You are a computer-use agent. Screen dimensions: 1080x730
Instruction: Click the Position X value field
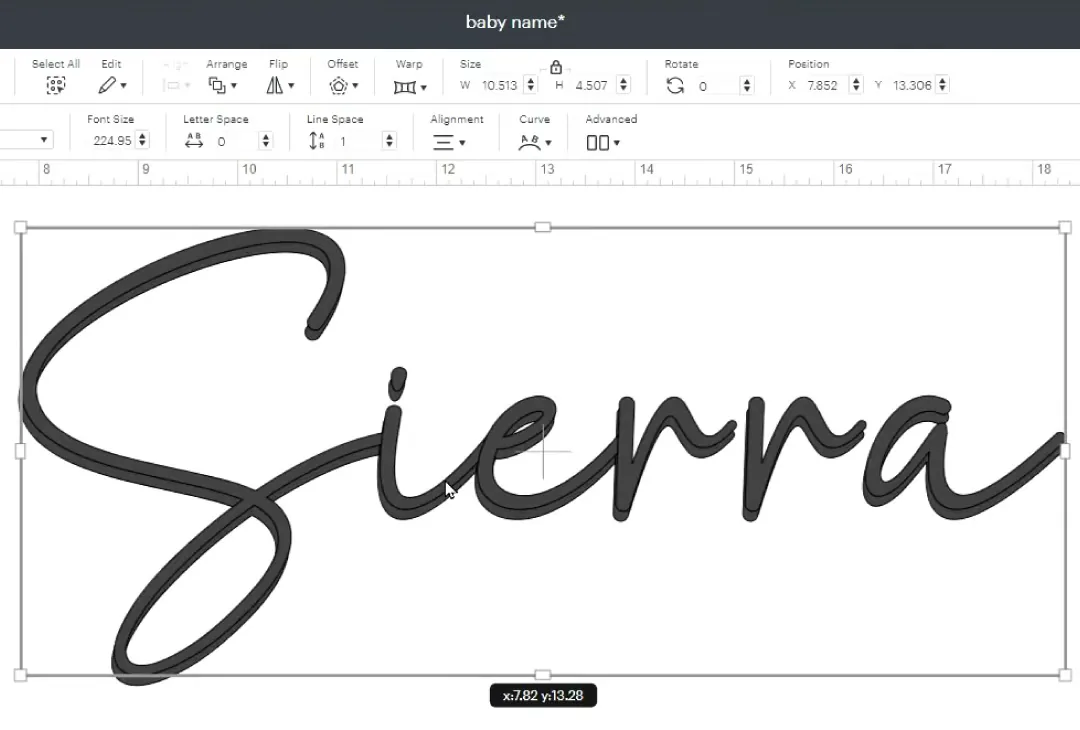[822, 85]
